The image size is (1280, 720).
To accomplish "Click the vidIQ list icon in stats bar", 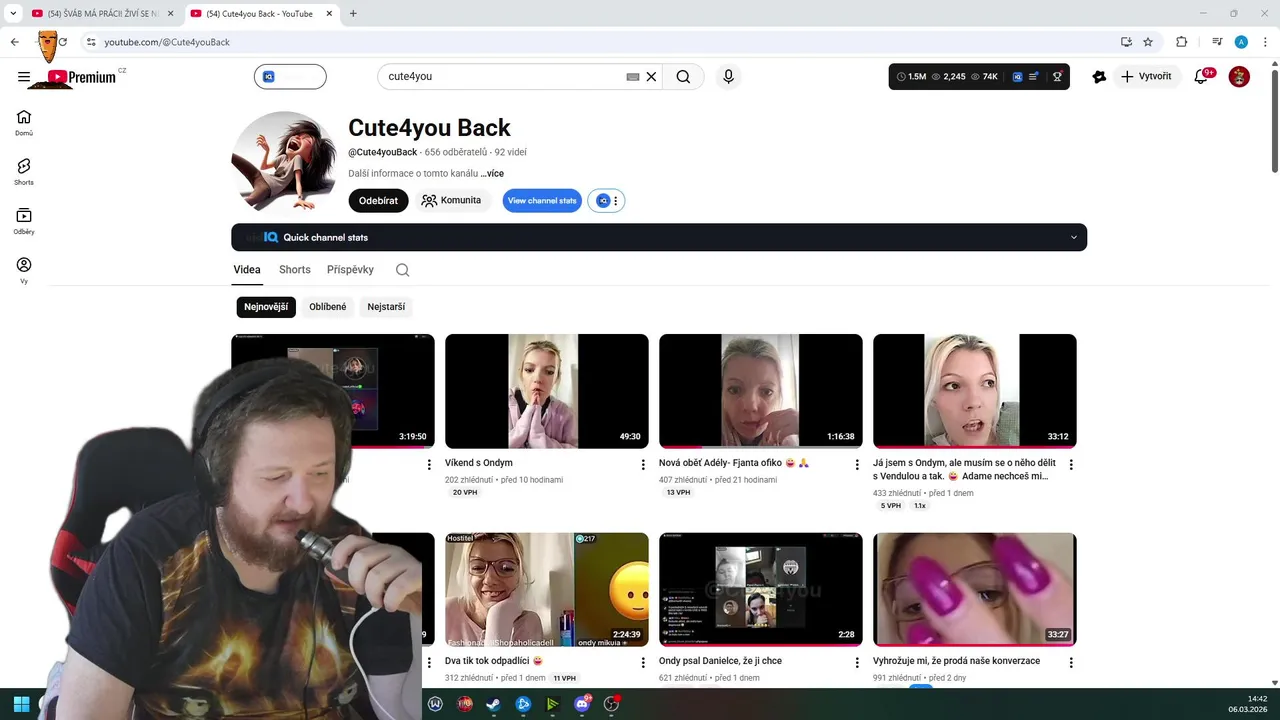I will click(x=1034, y=77).
